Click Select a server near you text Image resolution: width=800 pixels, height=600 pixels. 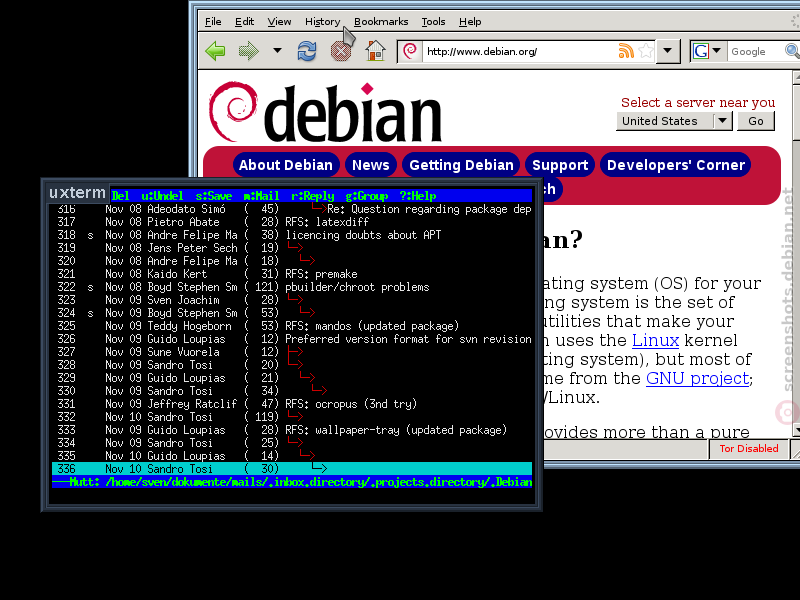(x=697, y=103)
